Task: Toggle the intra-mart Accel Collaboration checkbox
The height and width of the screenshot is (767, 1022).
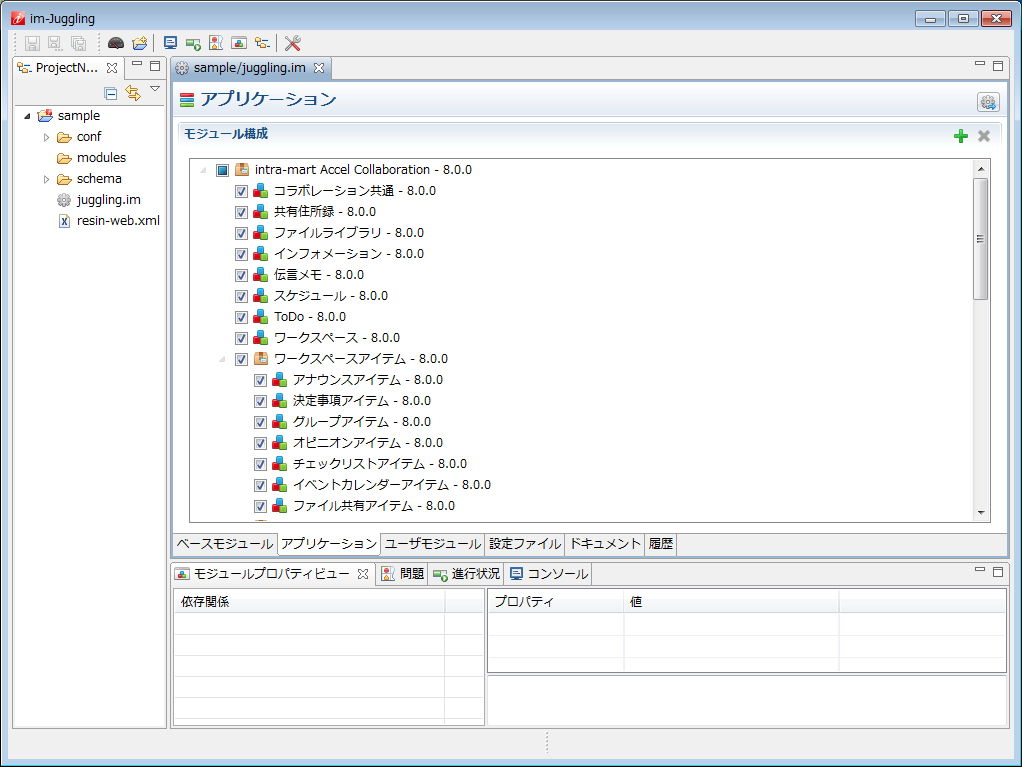Action: [222, 170]
